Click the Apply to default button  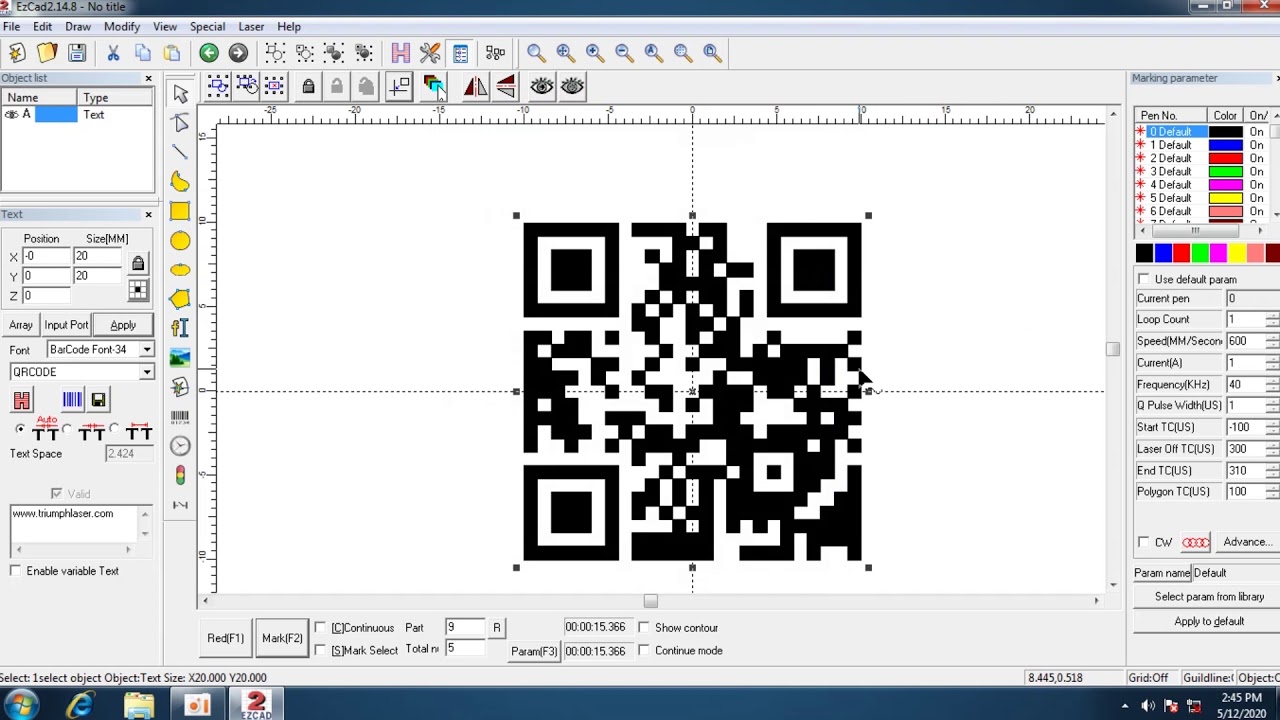pos(1209,621)
